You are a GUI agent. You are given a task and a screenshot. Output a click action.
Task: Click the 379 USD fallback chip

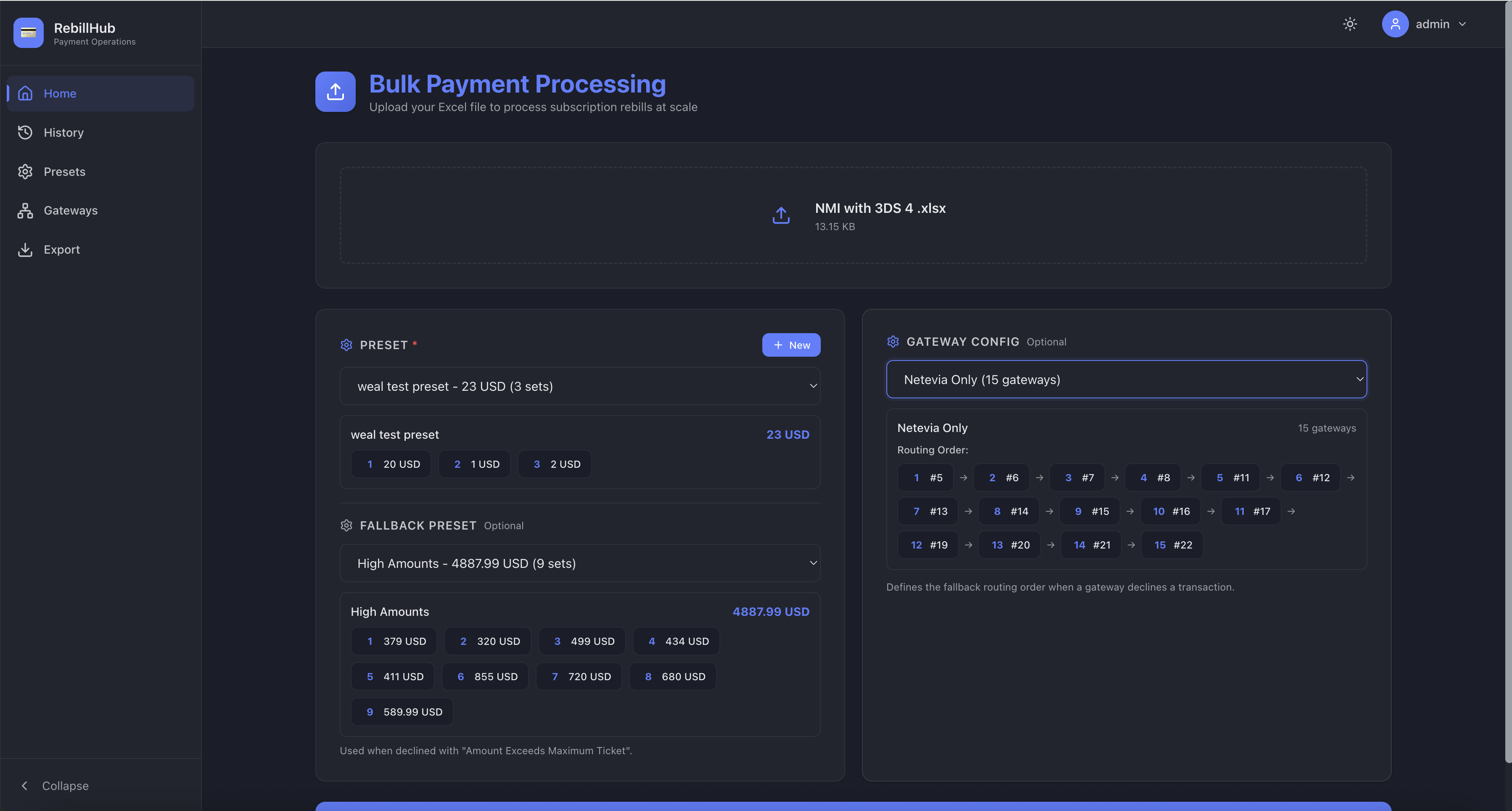click(394, 641)
